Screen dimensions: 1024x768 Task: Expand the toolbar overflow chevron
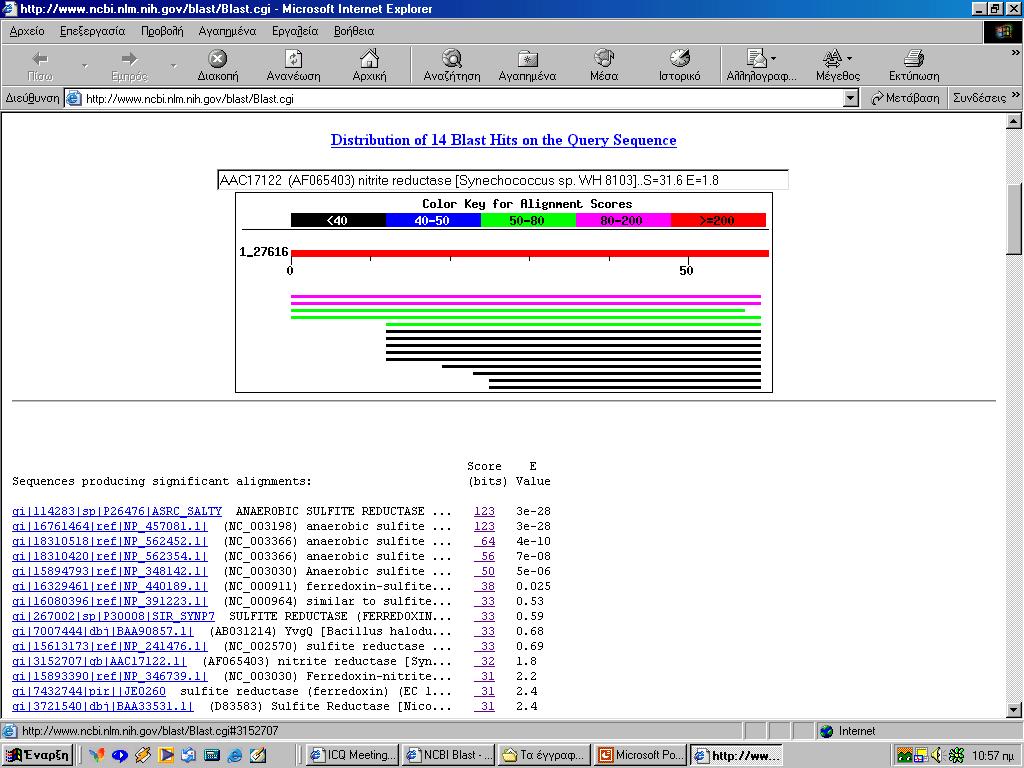pyautogui.click(x=1016, y=53)
